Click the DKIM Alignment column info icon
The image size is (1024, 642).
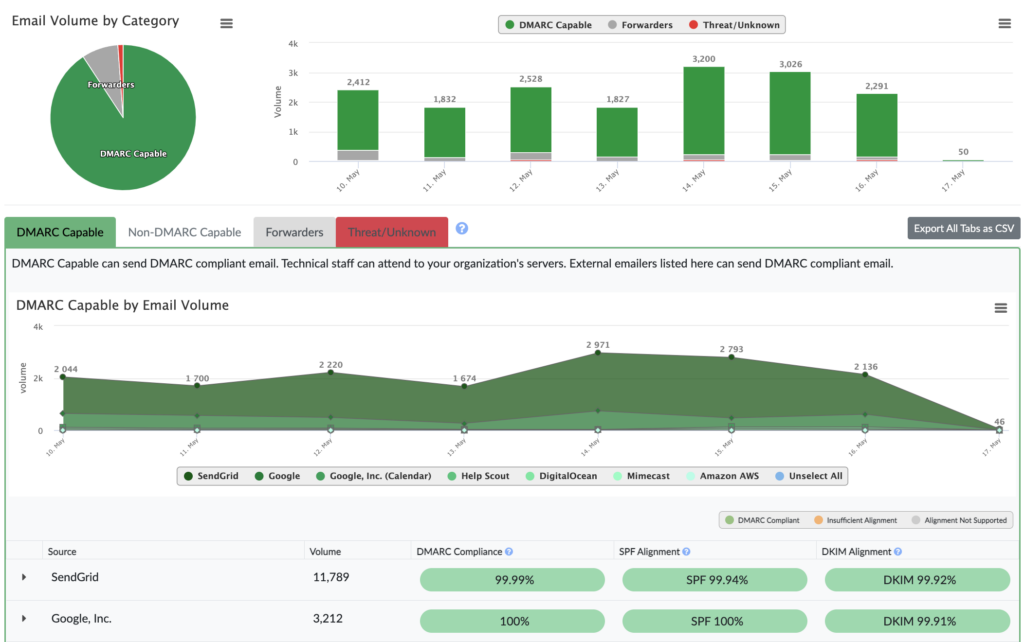[x=898, y=552]
